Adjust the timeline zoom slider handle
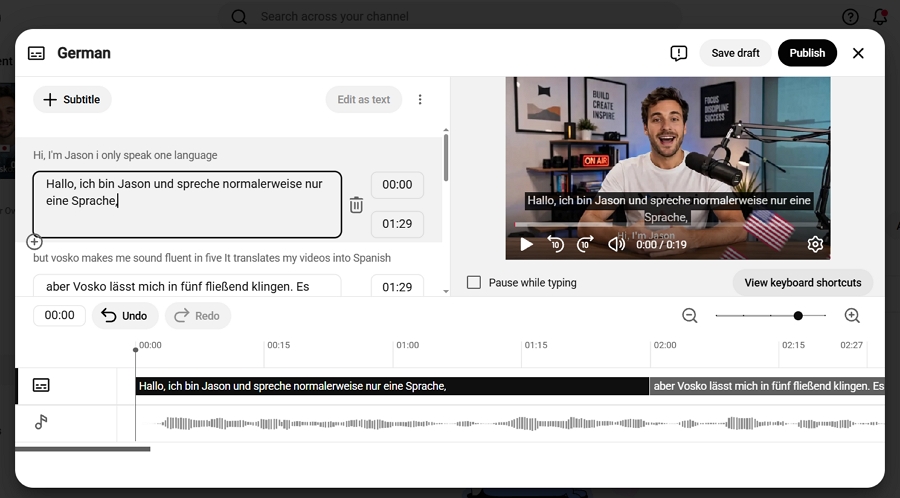900x498 pixels. pyautogui.click(x=798, y=316)
